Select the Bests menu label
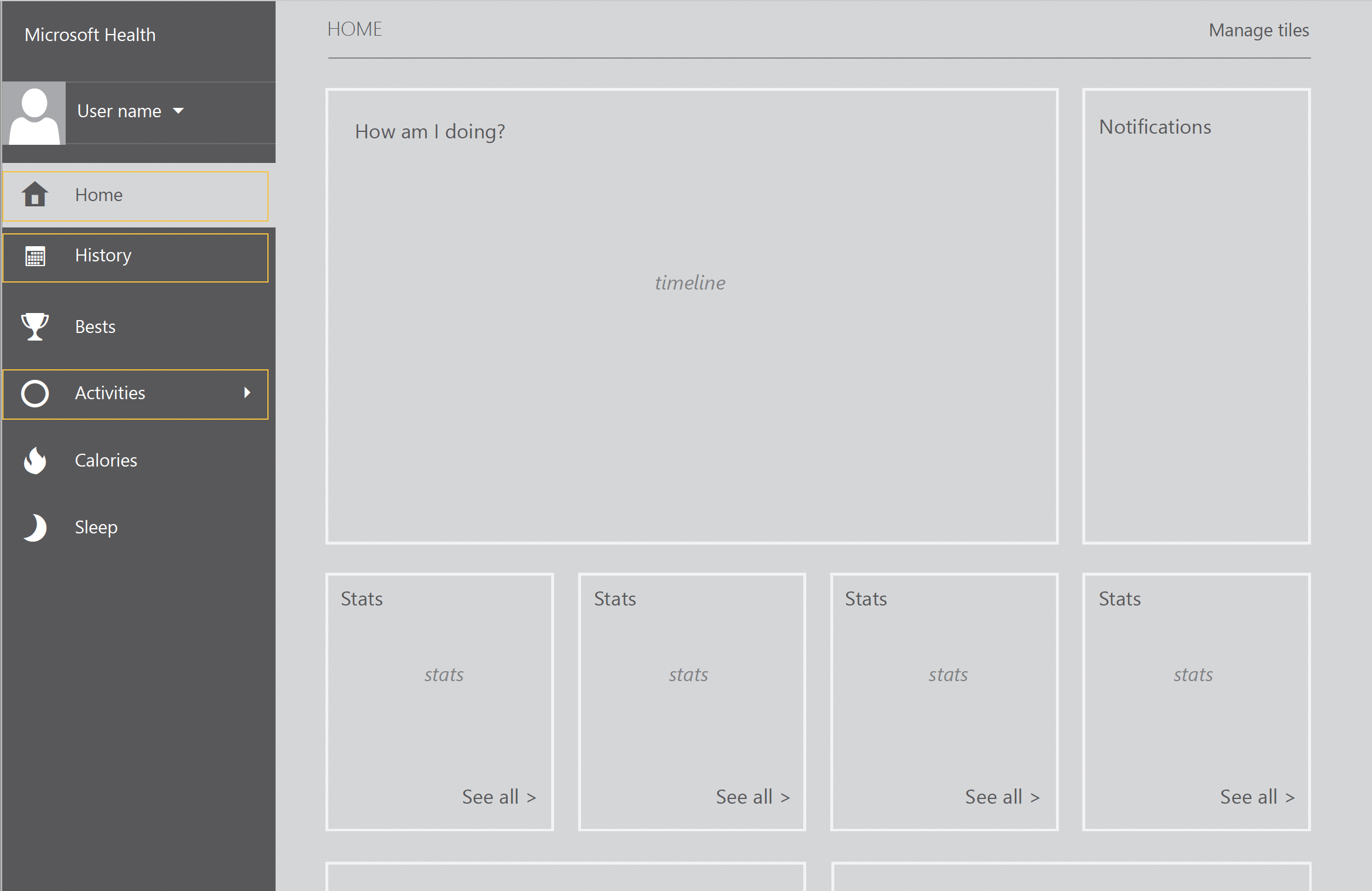Viewport: 1372px width, 891px height. (x=95, y=327)
